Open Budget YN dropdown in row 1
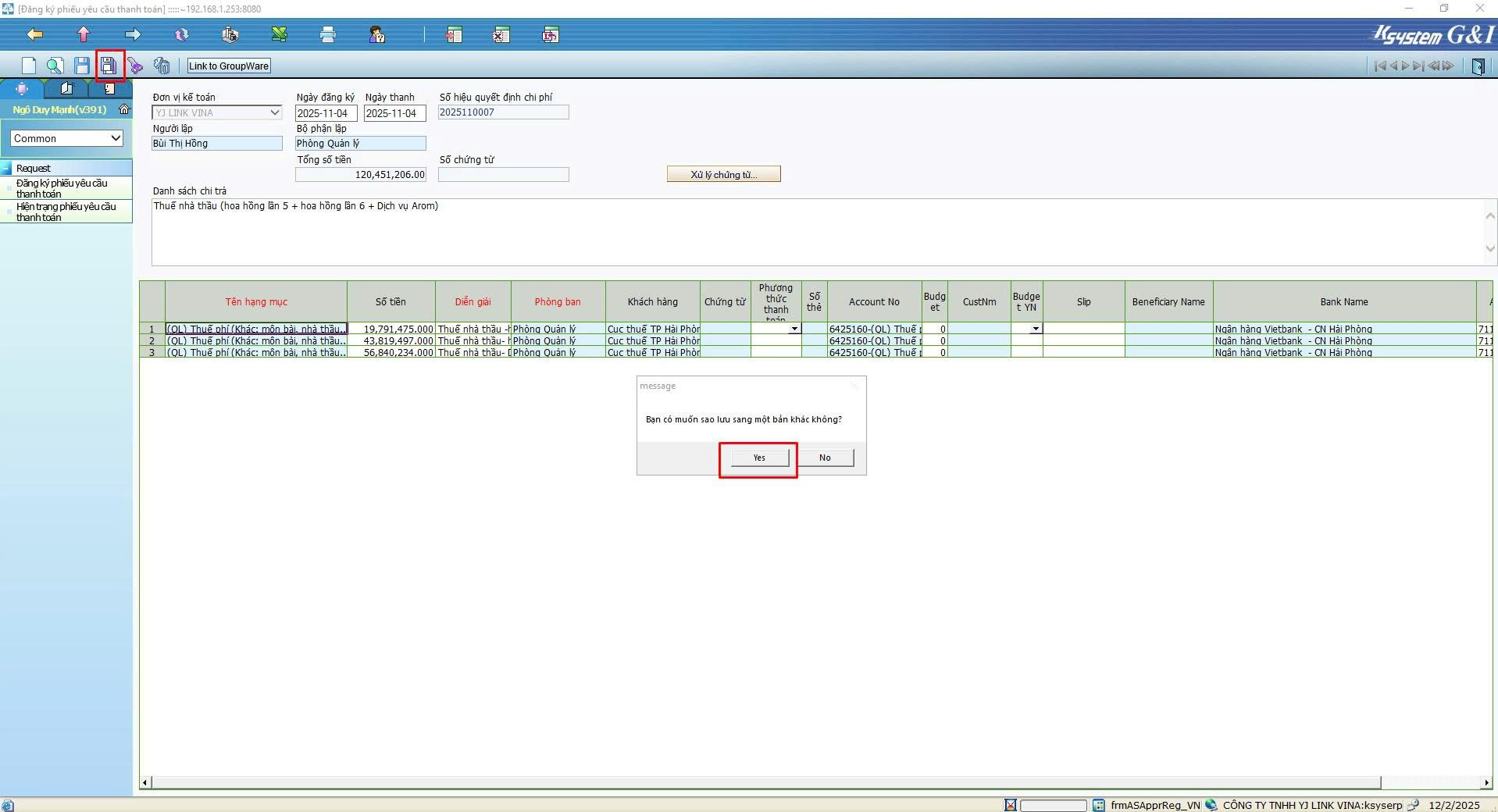 [1036, 329]
